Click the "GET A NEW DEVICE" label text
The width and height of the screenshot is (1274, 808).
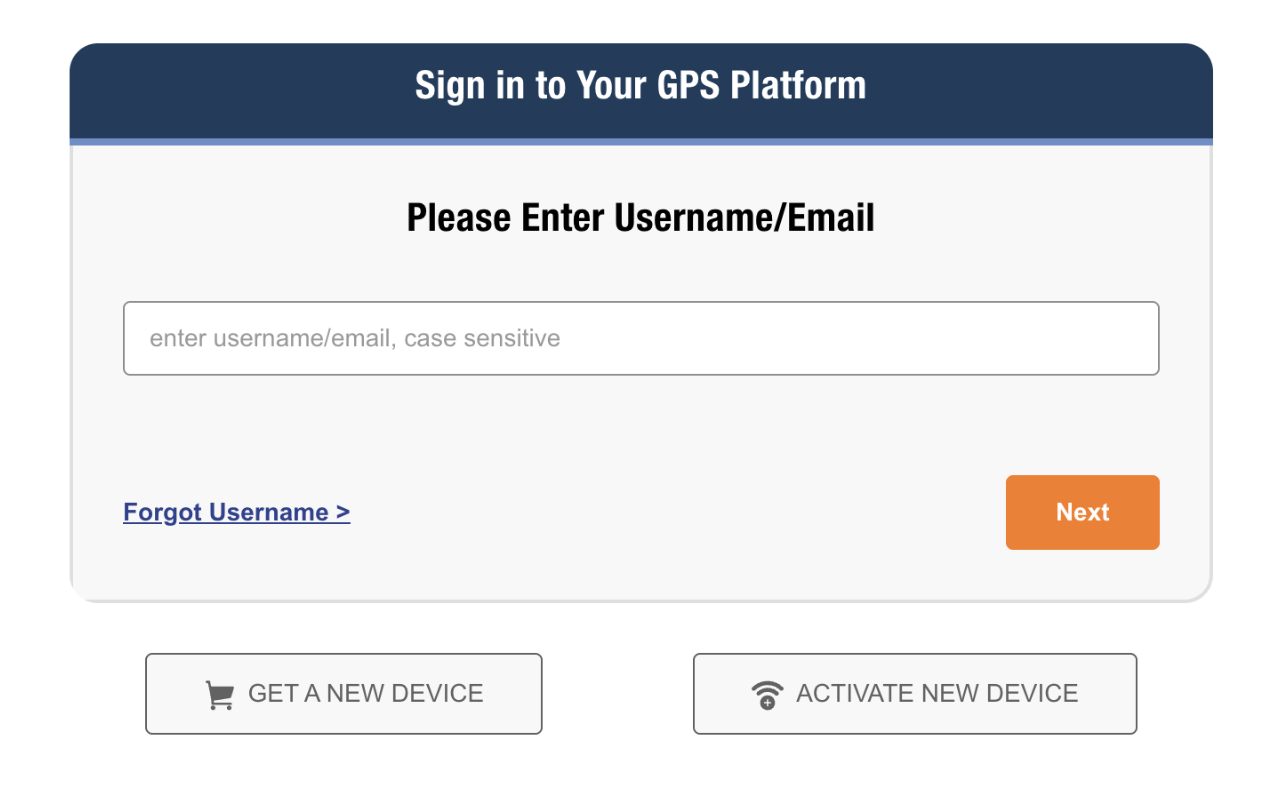[365, 694]
